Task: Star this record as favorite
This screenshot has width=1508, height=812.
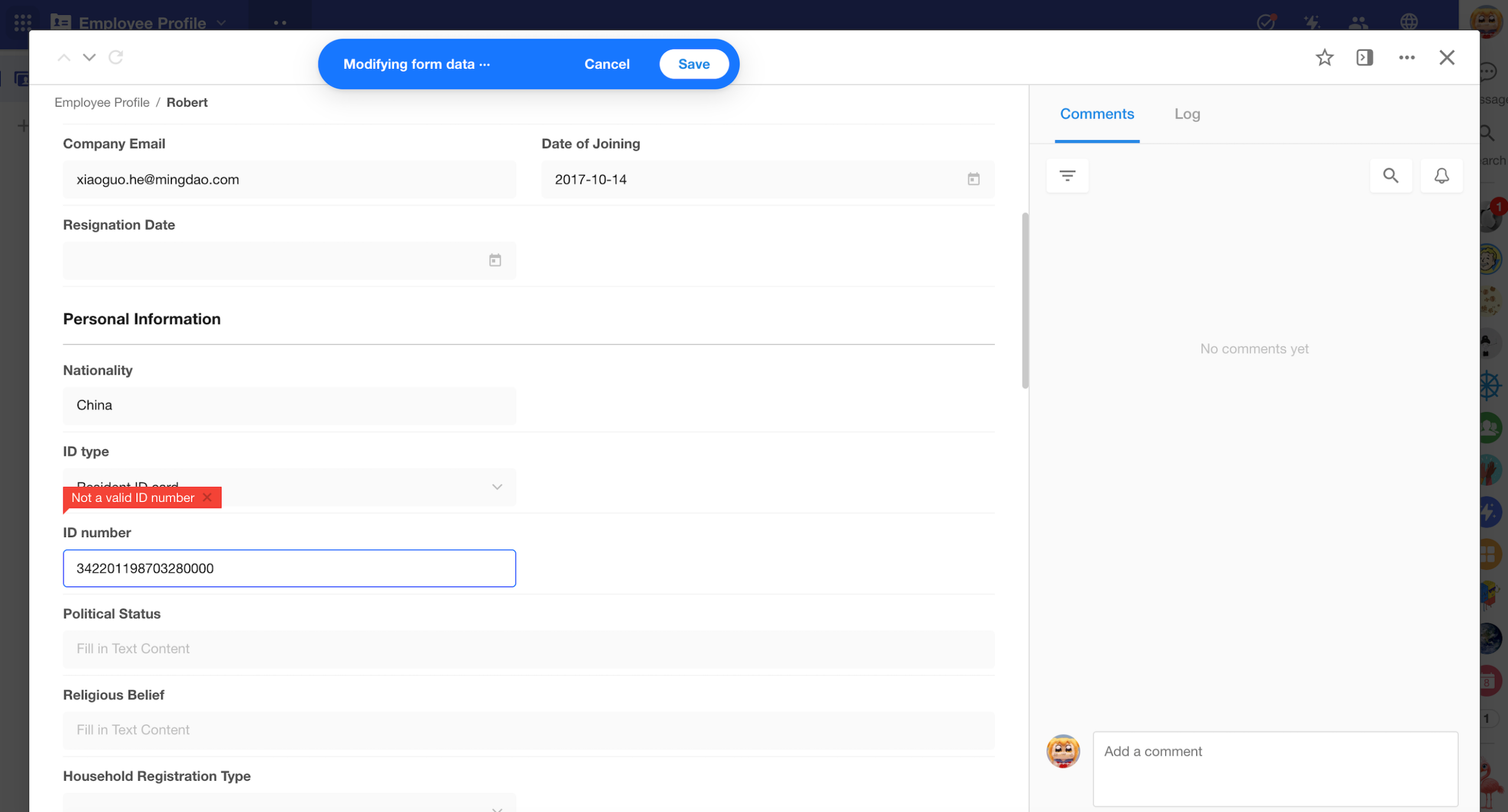Action: pyautogui.click(x=1324, y=58)
